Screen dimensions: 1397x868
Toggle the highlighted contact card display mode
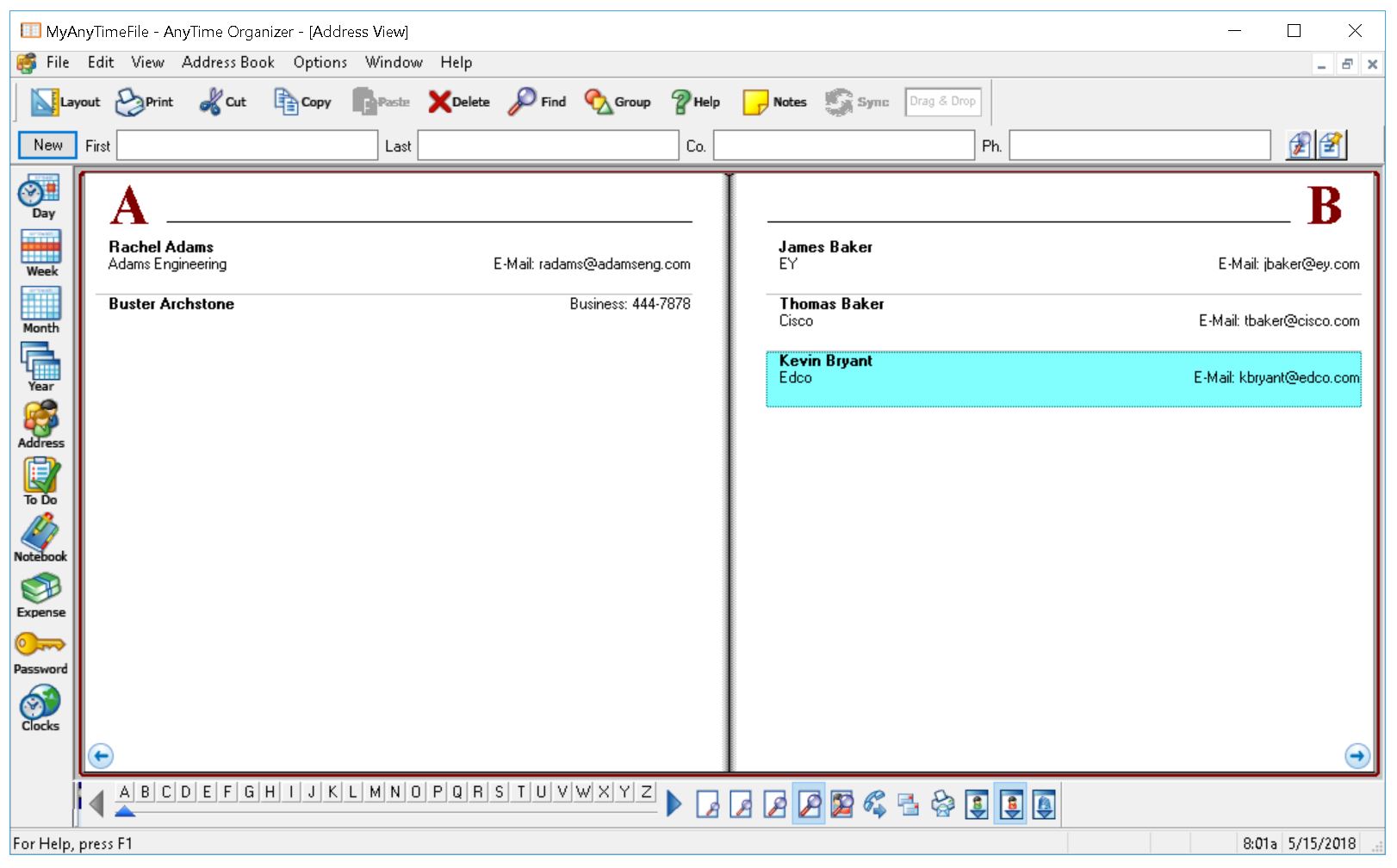[1010, 804]
